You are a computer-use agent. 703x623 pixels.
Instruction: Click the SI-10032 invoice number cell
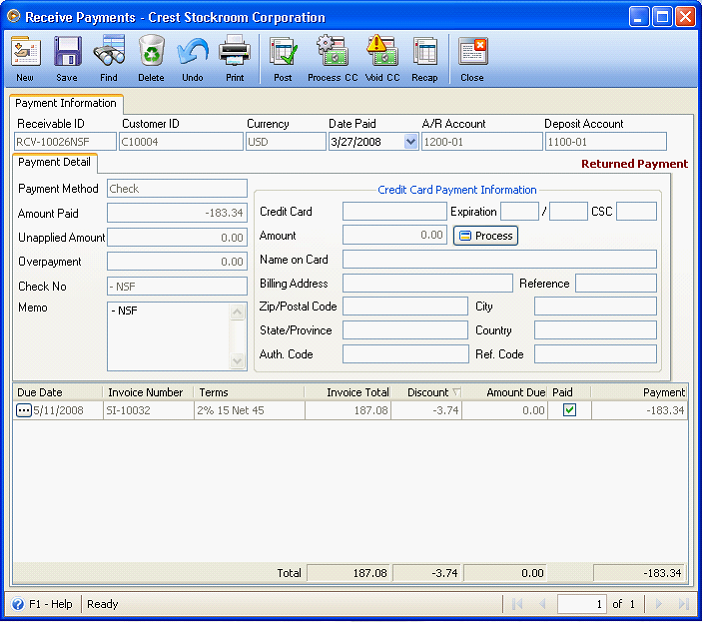[x=149, y=410]
